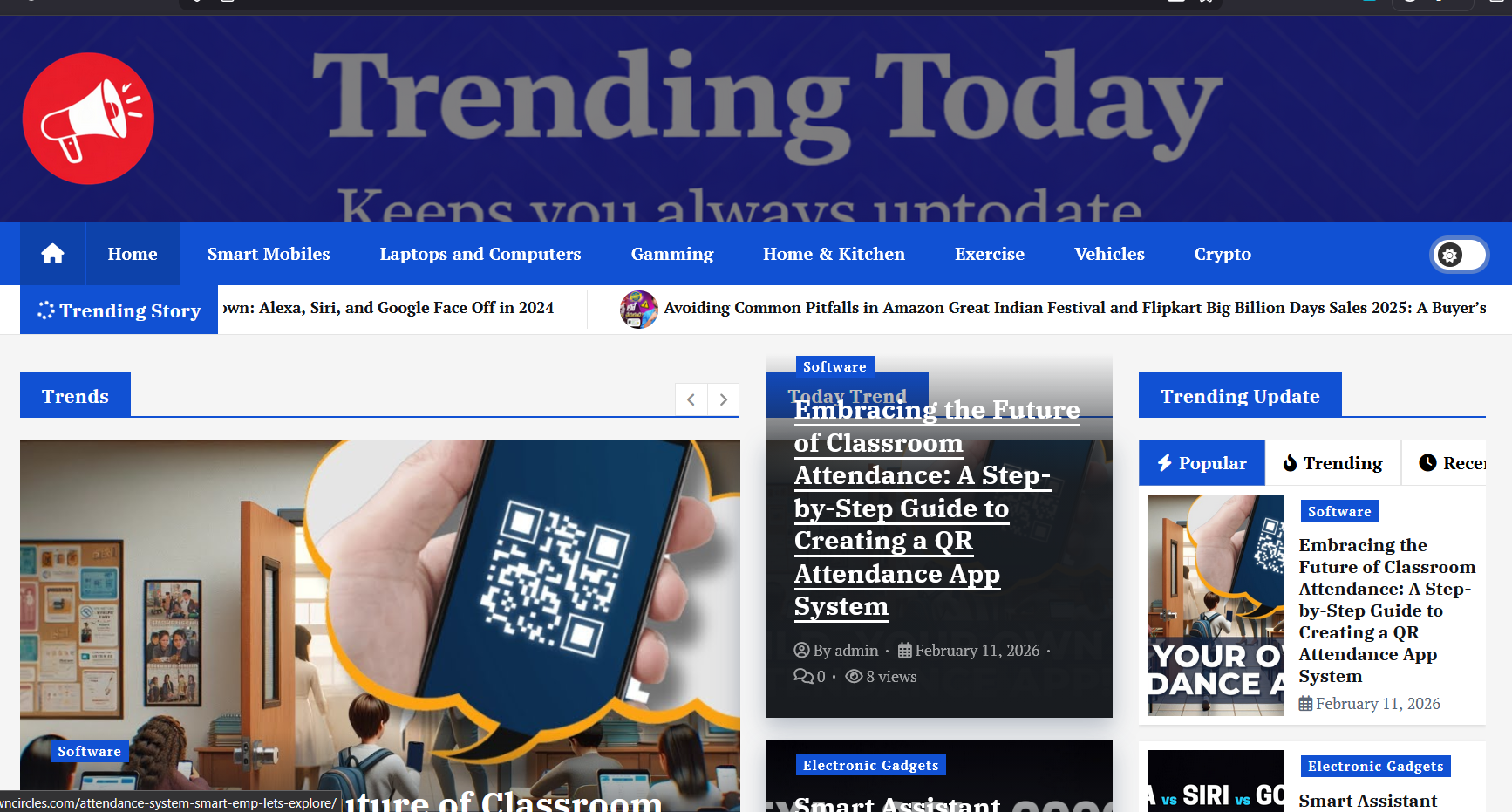Click the red megaphone site logo
1512x812 pixels.
[x=88, y=119]
